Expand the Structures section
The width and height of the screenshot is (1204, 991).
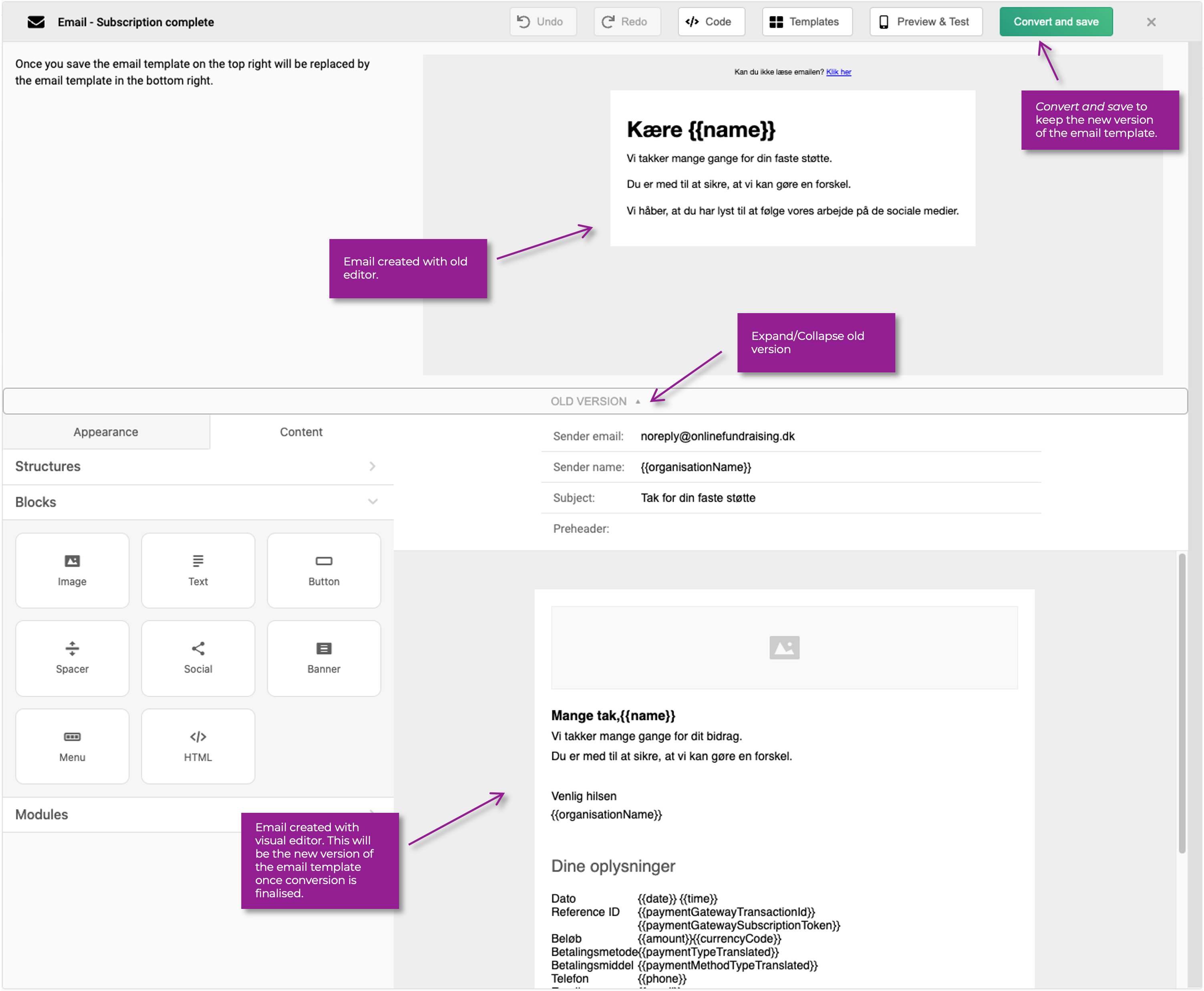[197, 466]
